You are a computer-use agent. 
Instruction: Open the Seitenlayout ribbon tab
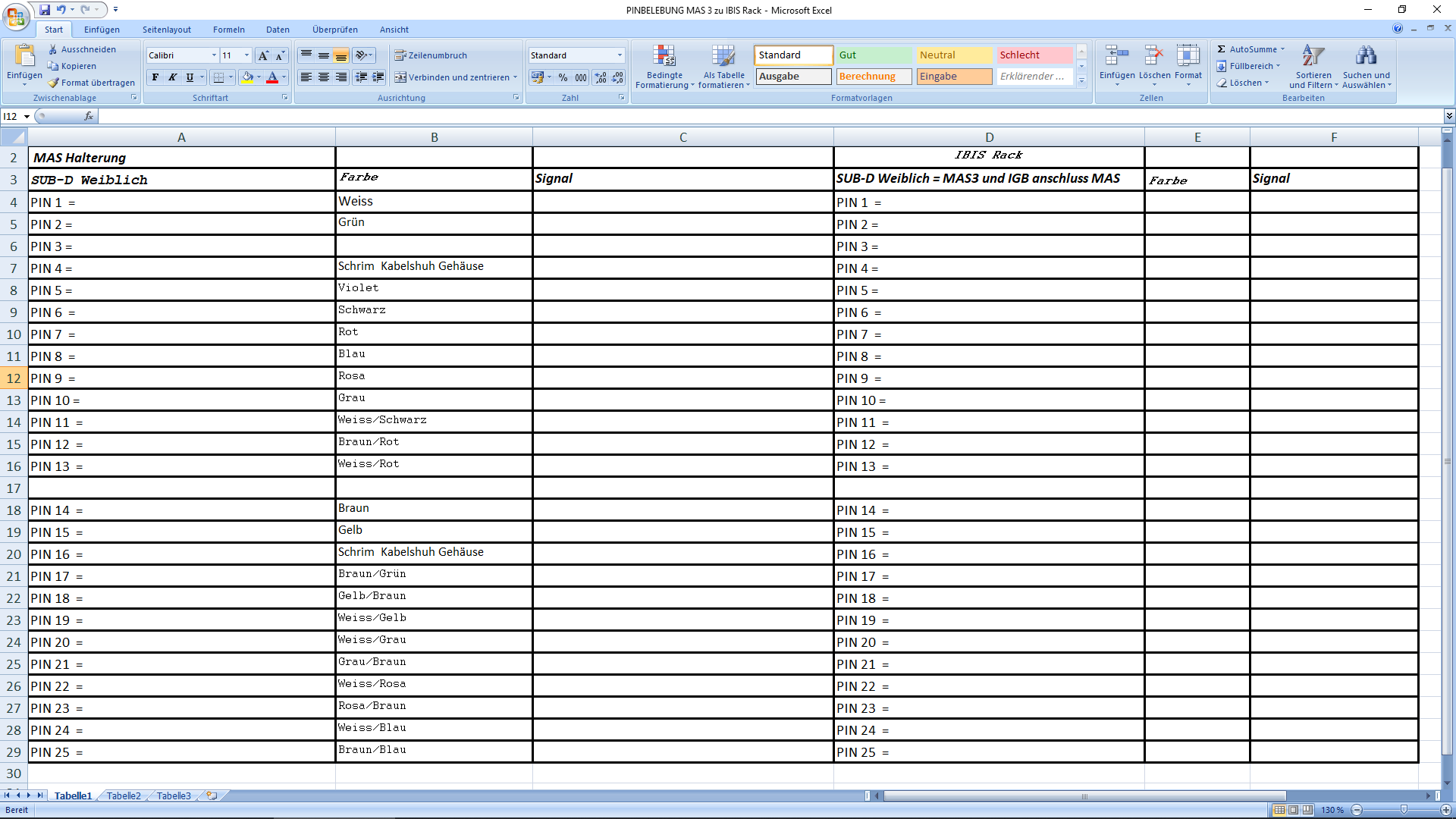[x=167, y=30]
